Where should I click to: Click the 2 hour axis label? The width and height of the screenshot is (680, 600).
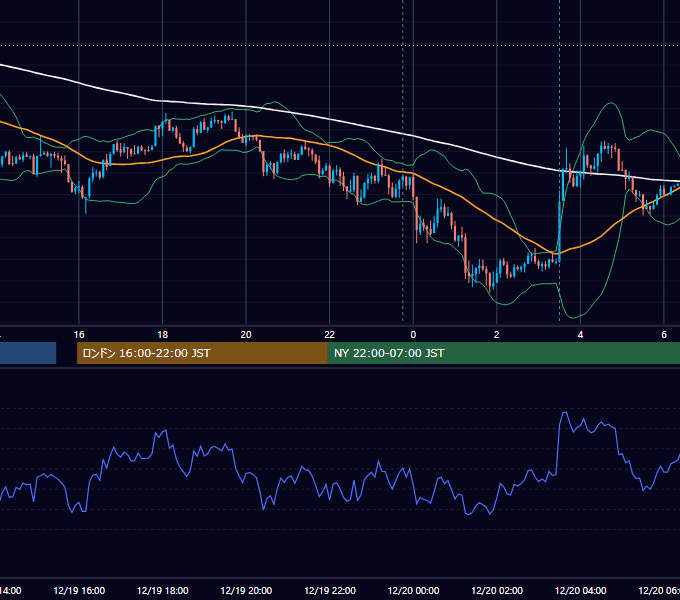tap(497, 335)
